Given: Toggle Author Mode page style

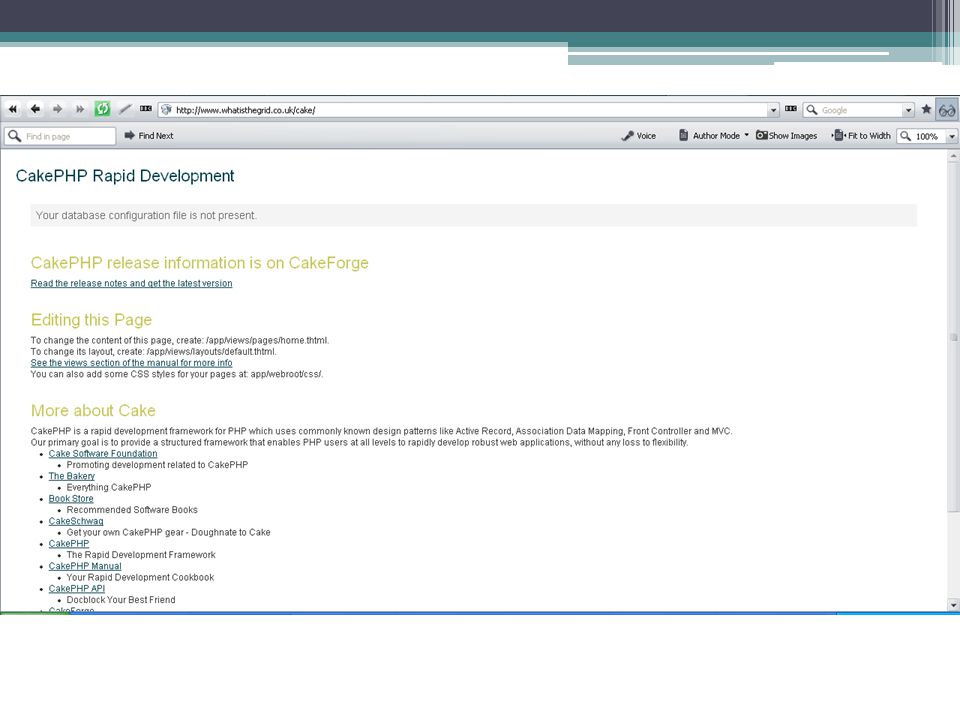Looking at the screenshot, I should pos(710,136).
